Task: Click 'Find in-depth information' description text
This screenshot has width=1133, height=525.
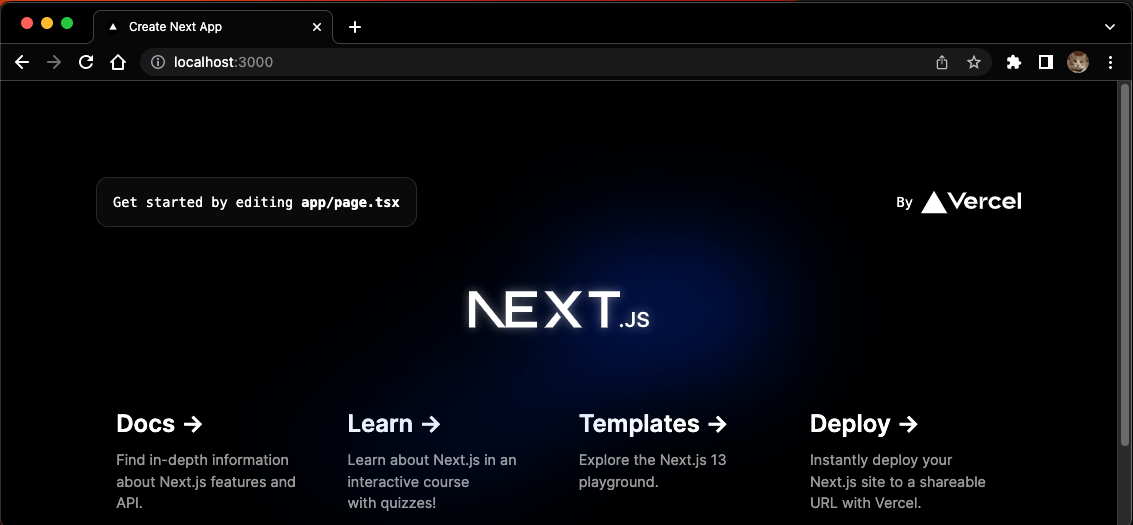Action: tap(206, 481)
